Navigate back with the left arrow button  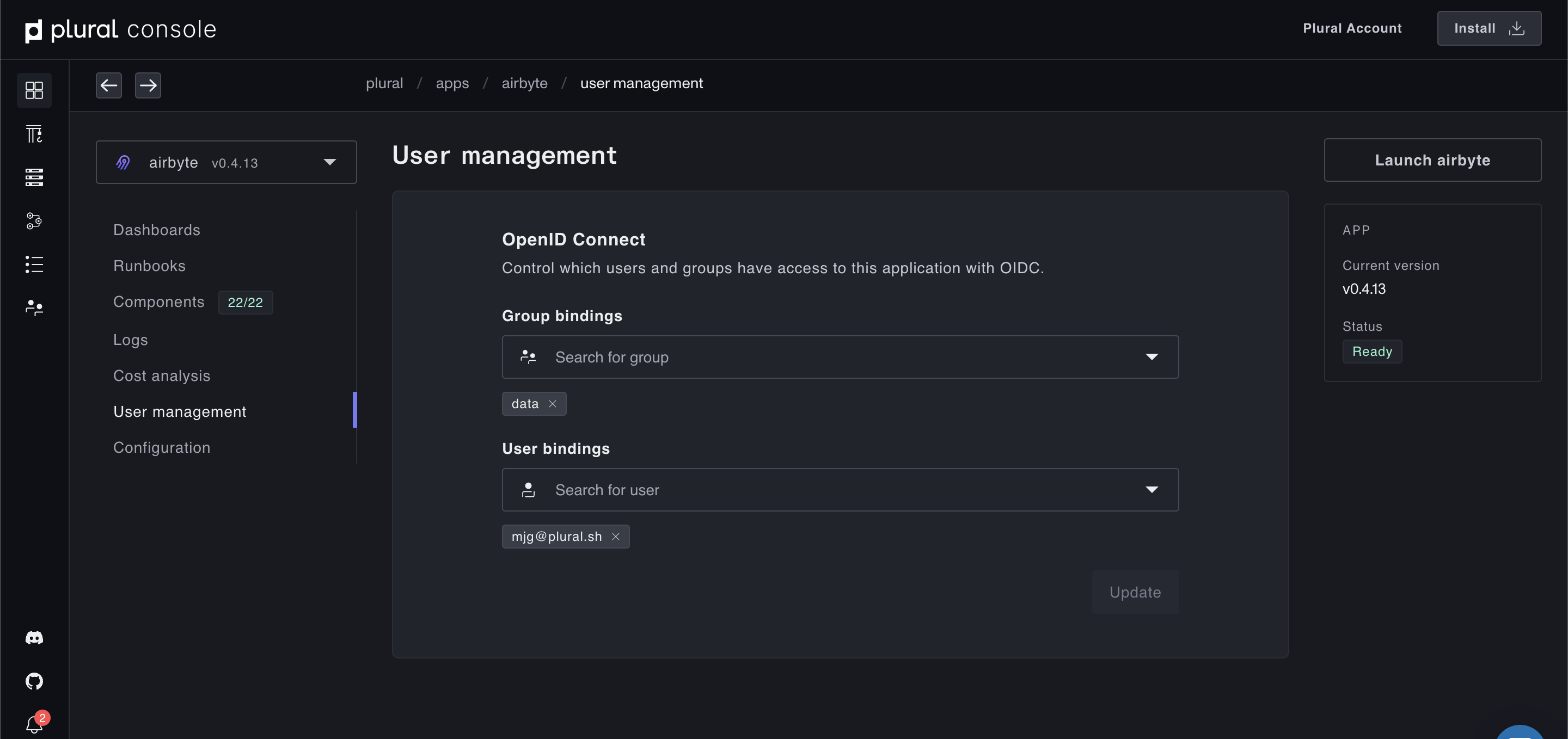[x=108, y=85]
